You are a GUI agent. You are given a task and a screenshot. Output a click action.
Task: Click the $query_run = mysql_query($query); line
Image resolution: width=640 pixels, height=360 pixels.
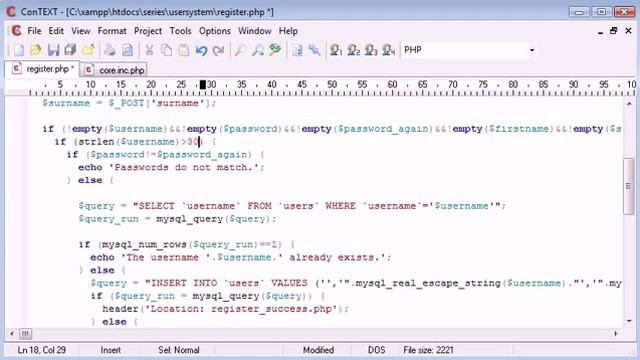[178, 219]
